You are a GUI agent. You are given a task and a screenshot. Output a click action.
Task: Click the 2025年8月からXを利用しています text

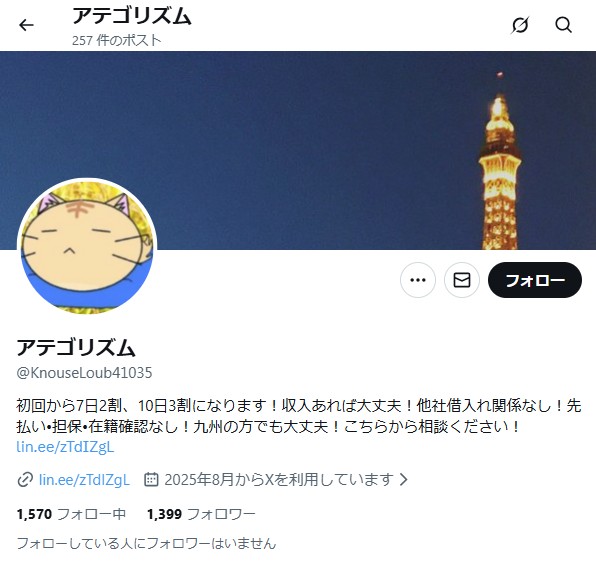tap(279, 480)
